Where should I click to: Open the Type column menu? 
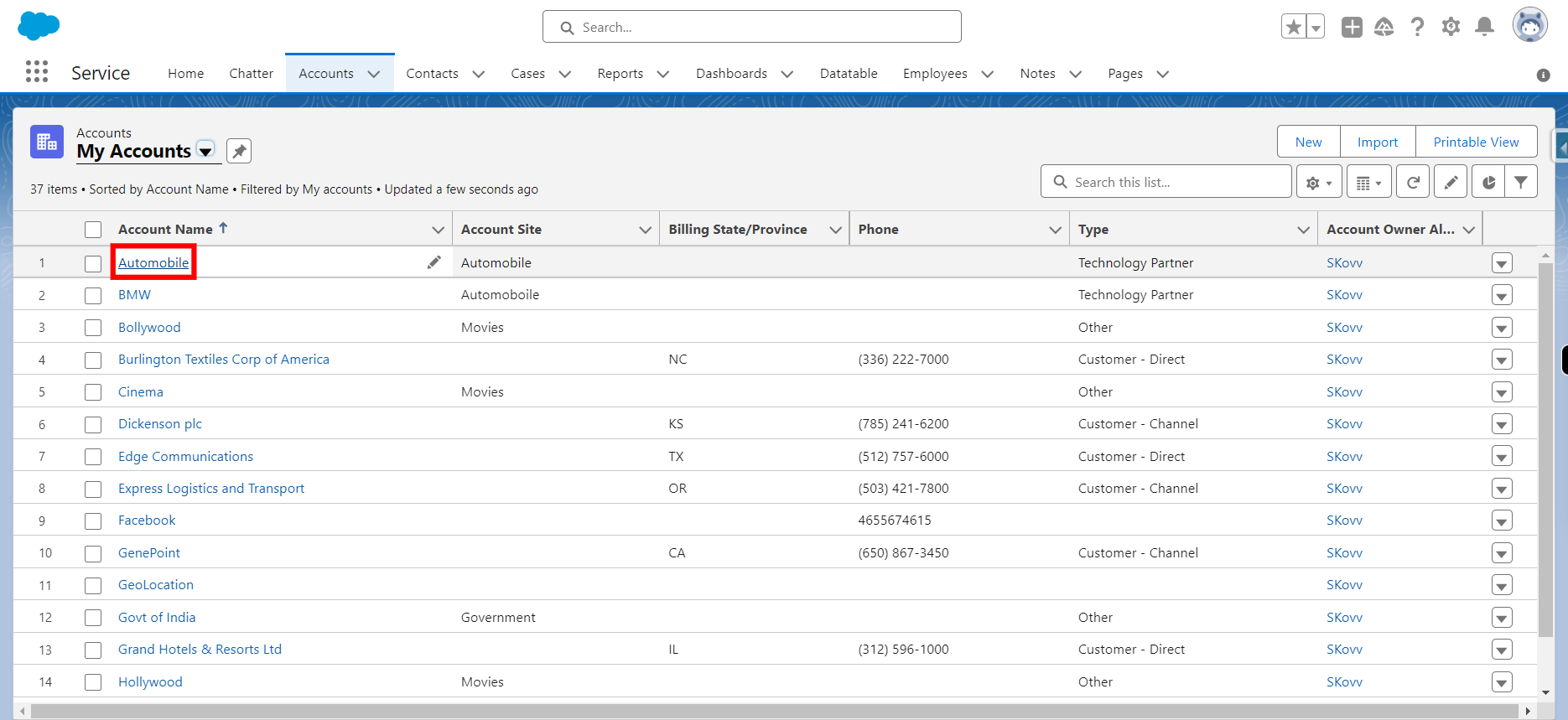pos(1303,230)
